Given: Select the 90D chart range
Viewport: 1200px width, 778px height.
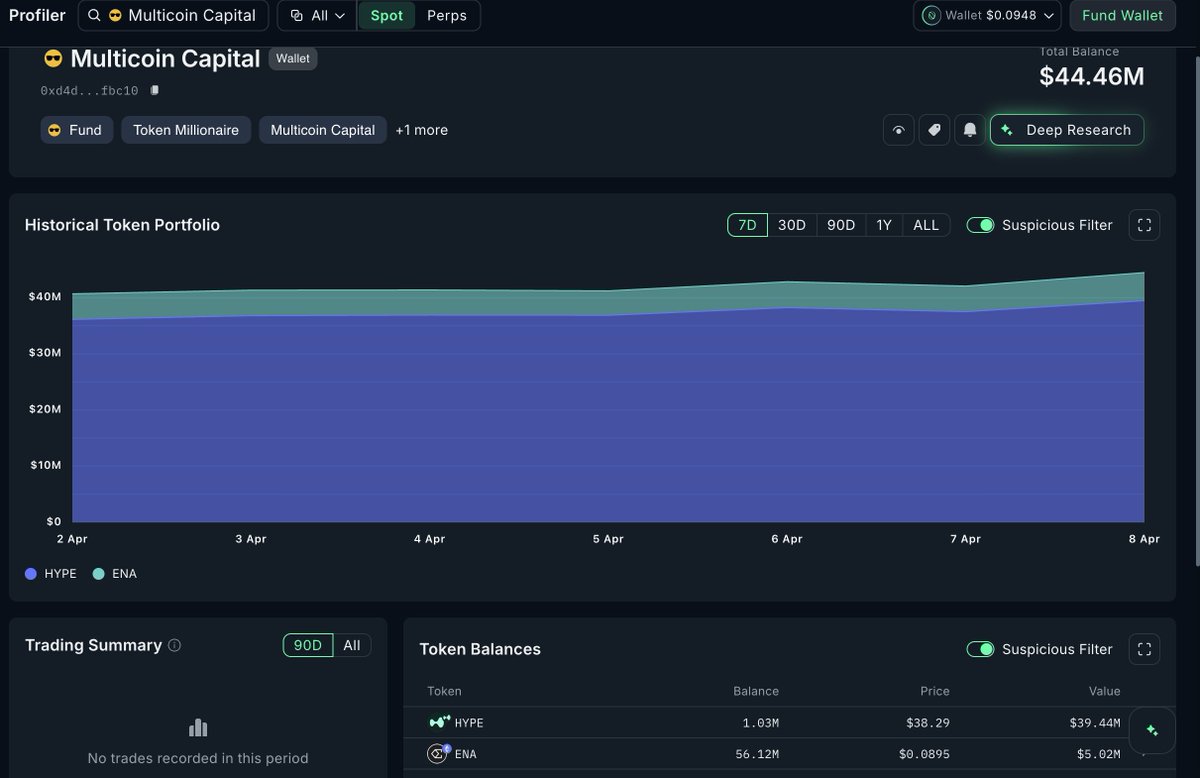Looking at the screenshot, I should coord(841,225).
